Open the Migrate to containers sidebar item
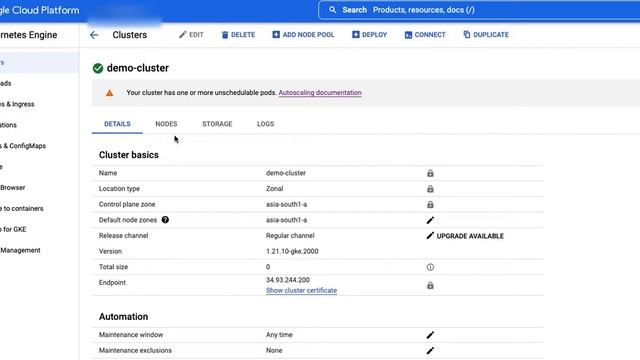The height and width of the screenshot is (360, 640). click(x=22, y=208)
